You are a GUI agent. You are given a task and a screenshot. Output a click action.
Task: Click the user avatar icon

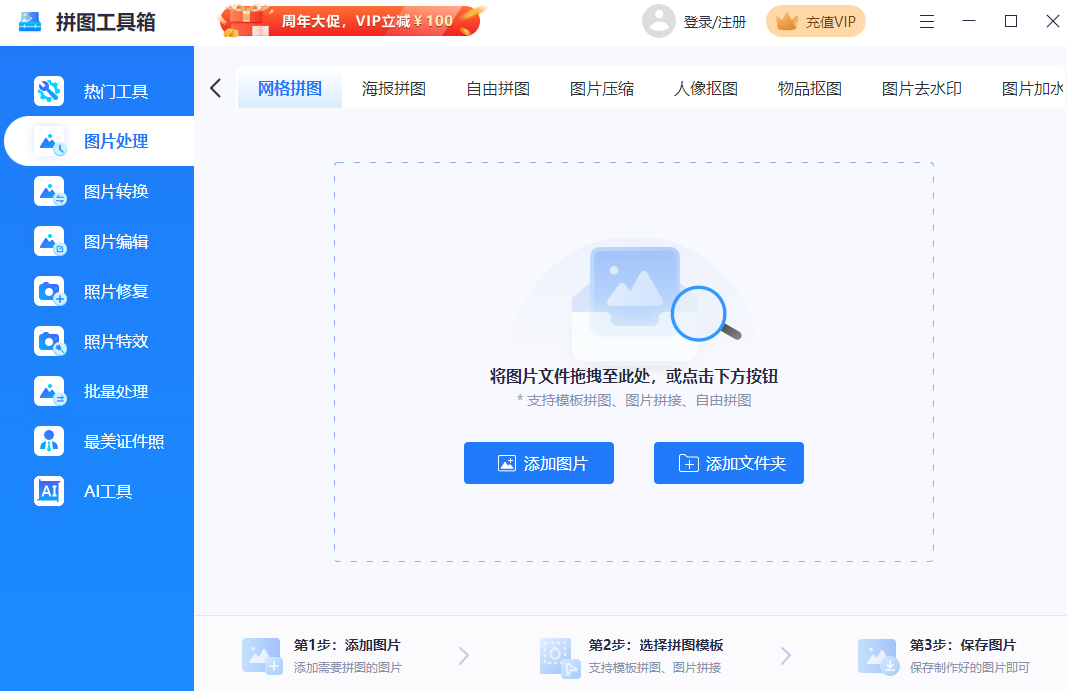pos(659,21)
